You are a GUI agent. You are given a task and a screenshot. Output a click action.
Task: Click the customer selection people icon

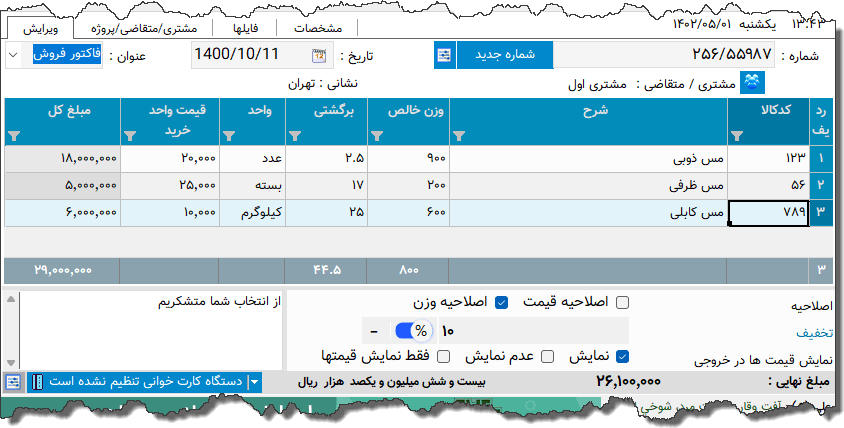752,83
